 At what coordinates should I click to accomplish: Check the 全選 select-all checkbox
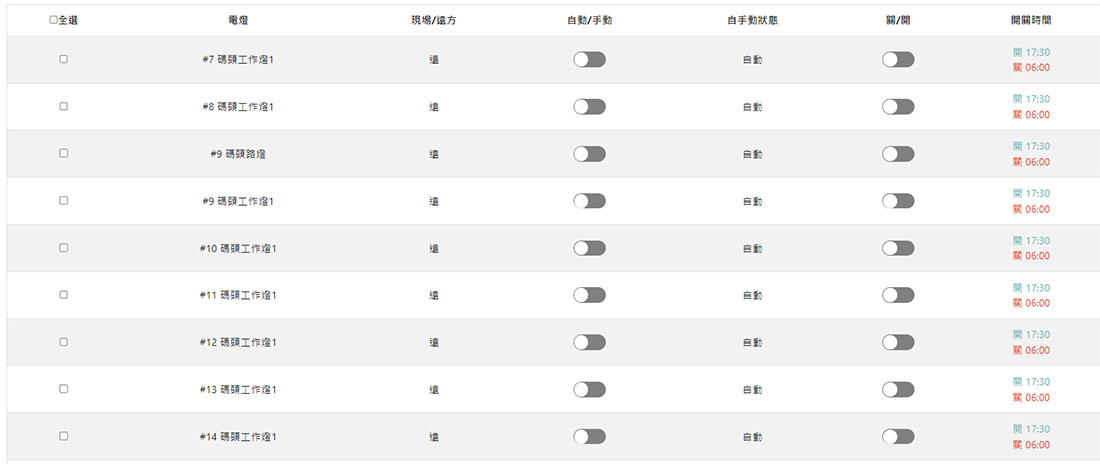pyautogui.click(x=53, y=20)
